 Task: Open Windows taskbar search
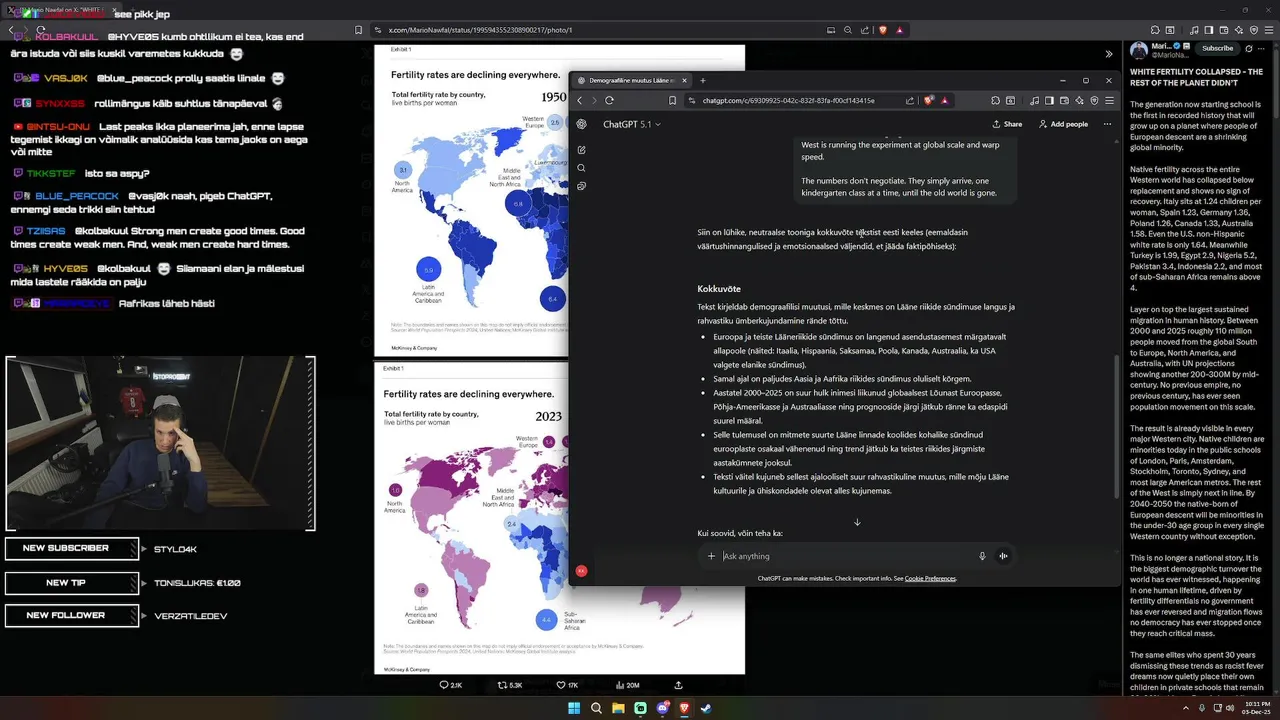coord(597,709)
